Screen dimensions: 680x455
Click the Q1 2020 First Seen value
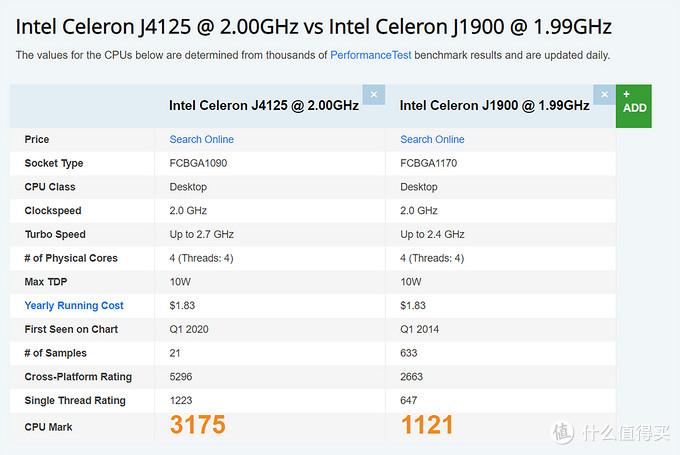pyautogui.click(x=191, y=329)
